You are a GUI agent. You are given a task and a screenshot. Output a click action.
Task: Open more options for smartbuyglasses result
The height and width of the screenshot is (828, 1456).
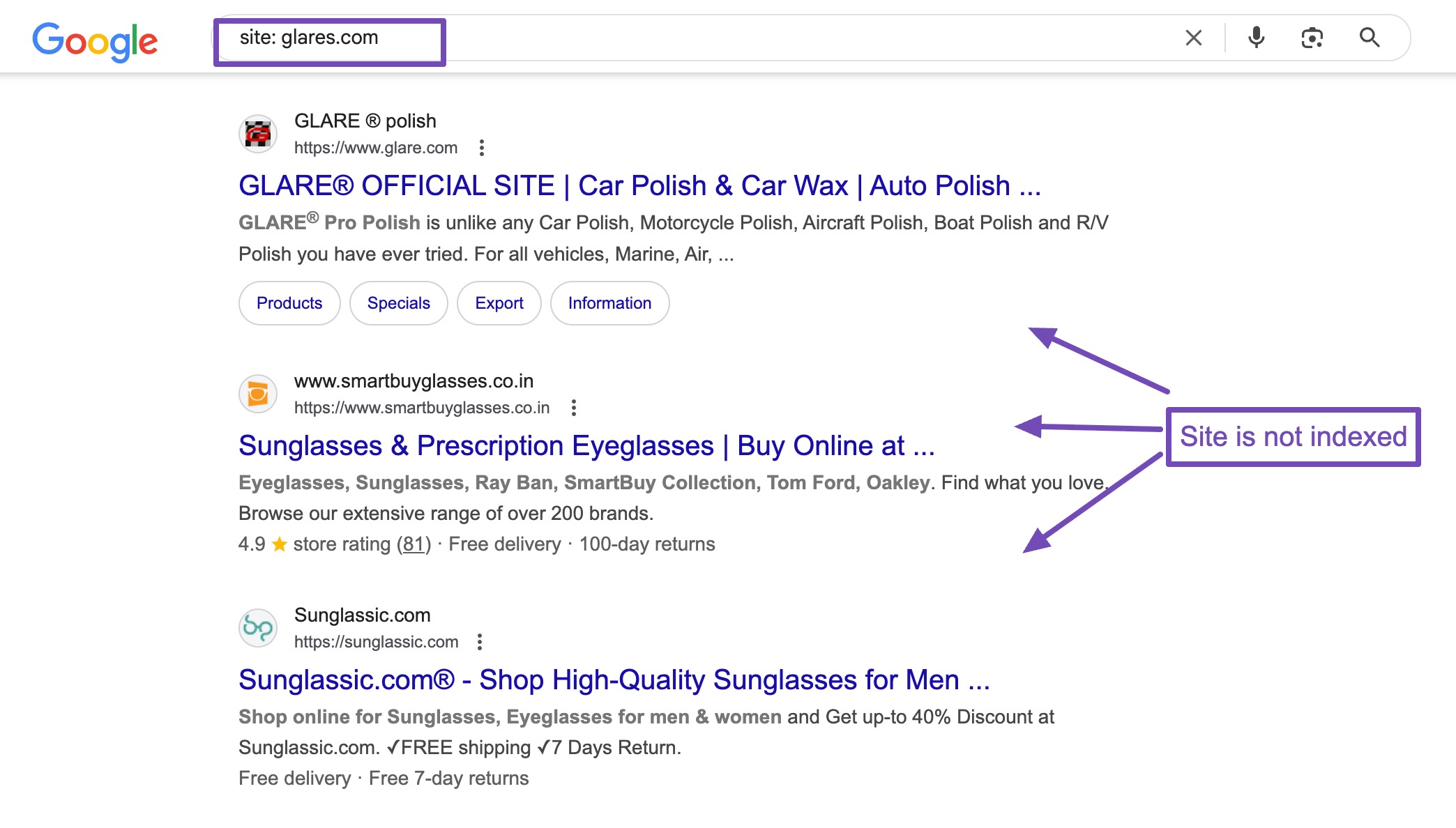[574, 408]
